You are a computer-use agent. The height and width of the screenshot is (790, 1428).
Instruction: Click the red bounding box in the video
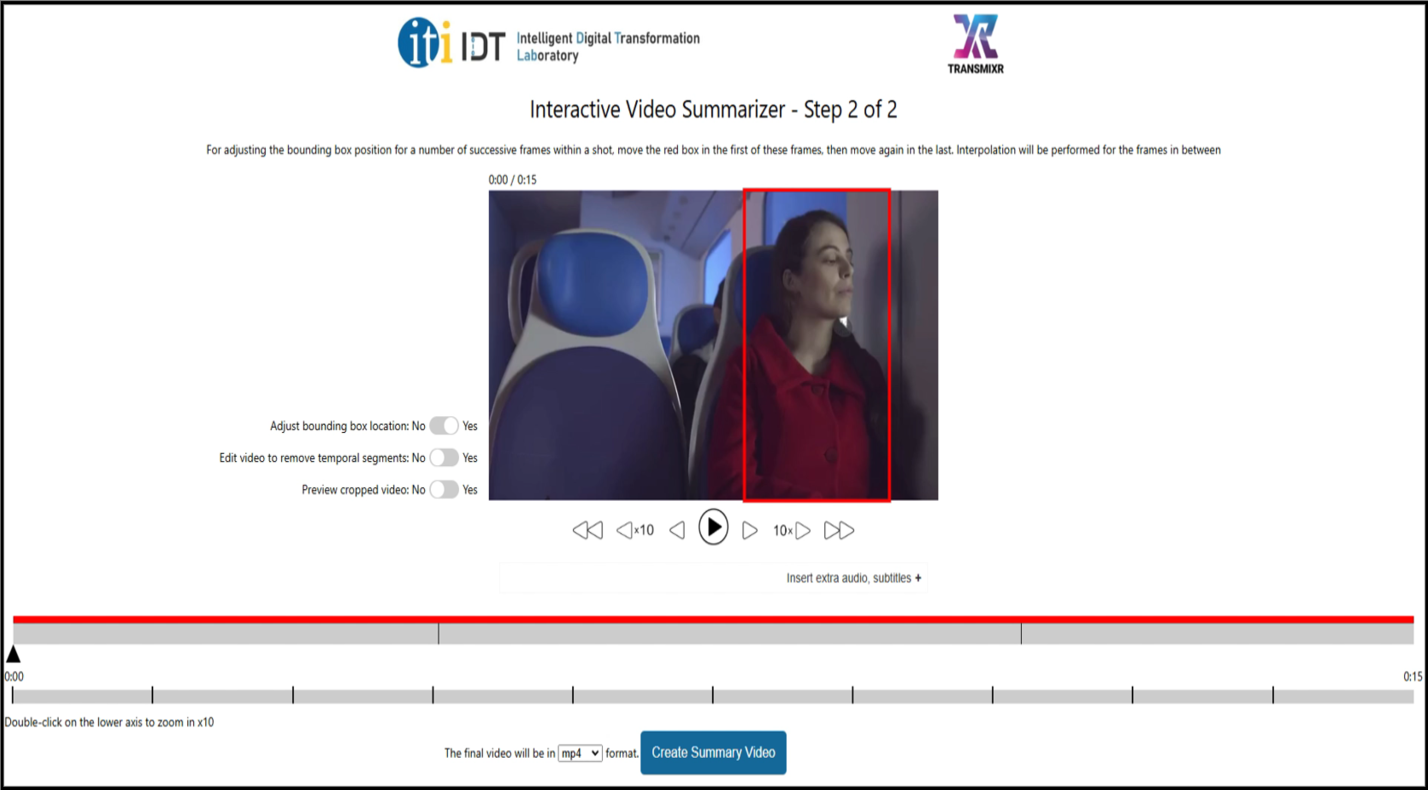816,344
